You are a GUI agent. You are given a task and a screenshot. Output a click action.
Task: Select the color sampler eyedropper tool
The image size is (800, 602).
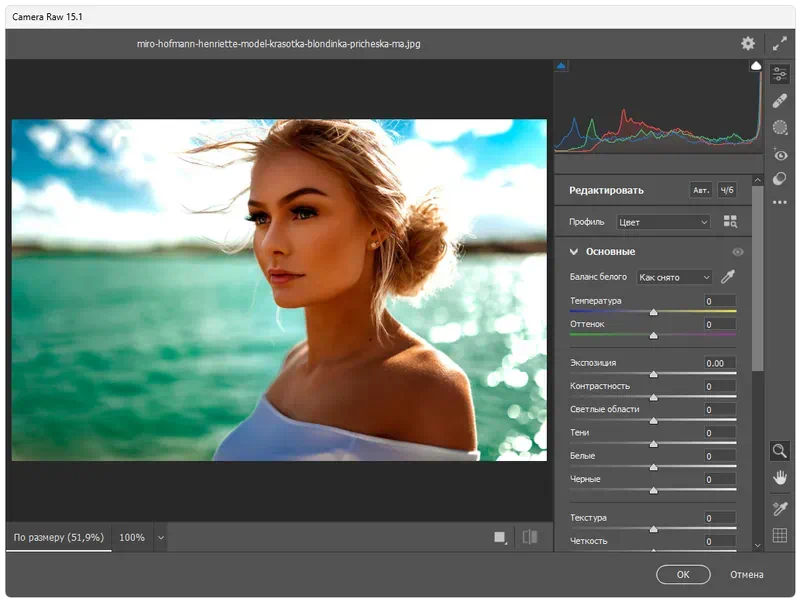[779, 508]
